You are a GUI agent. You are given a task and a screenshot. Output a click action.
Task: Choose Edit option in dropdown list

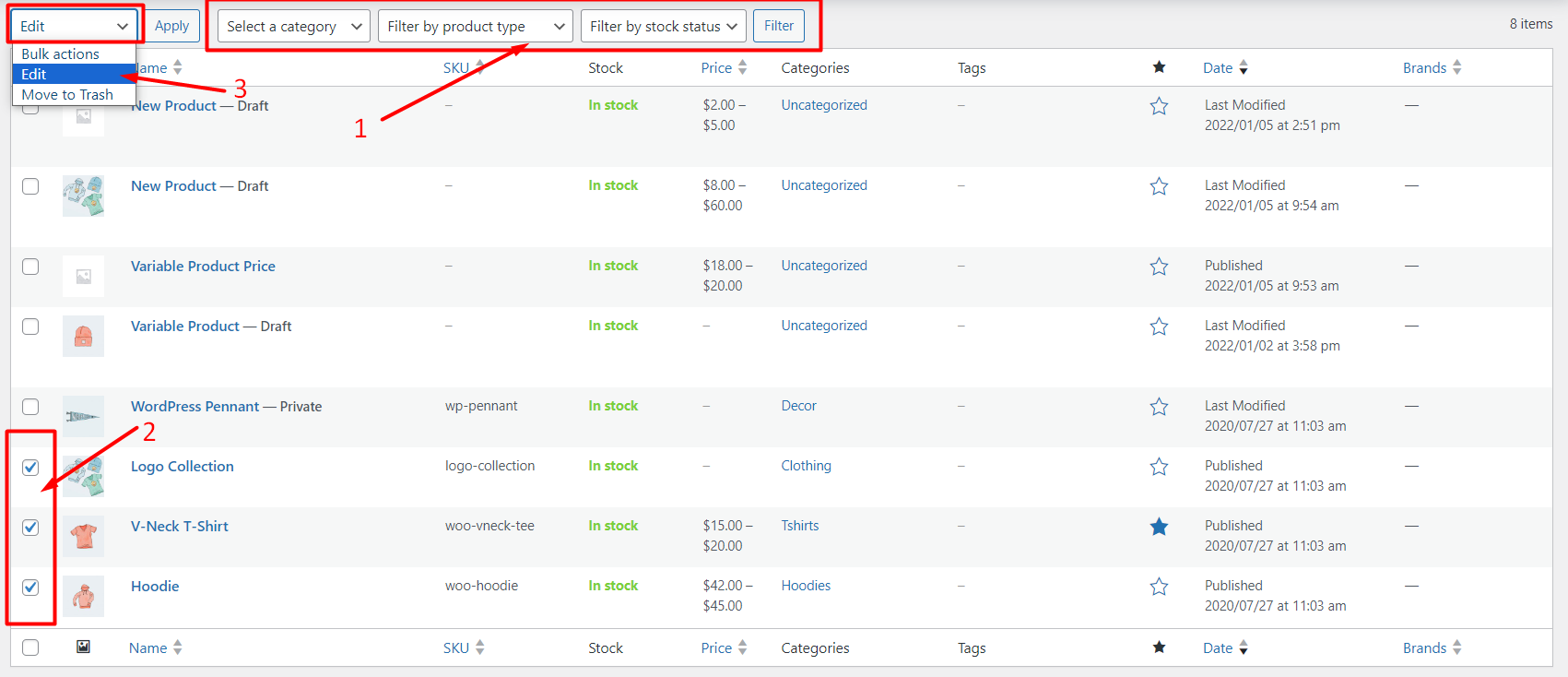[x=74, y=74]
